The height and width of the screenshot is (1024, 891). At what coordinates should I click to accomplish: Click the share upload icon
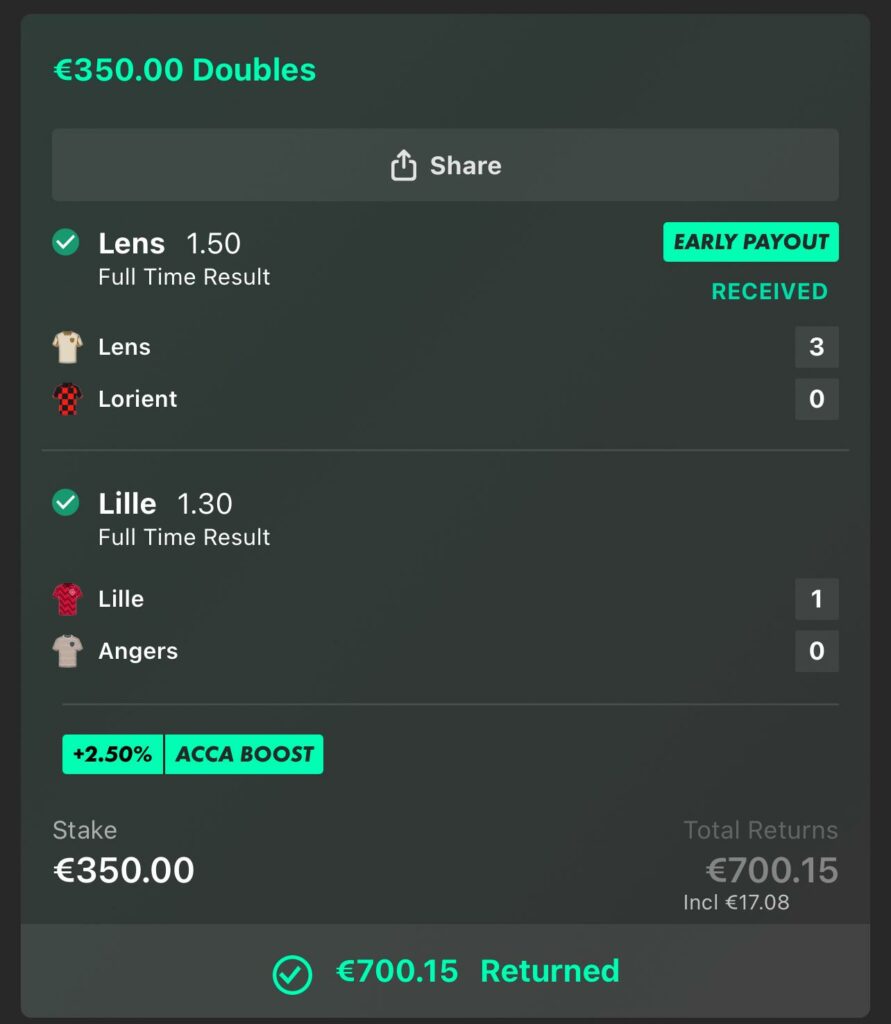tap(403, 165)
